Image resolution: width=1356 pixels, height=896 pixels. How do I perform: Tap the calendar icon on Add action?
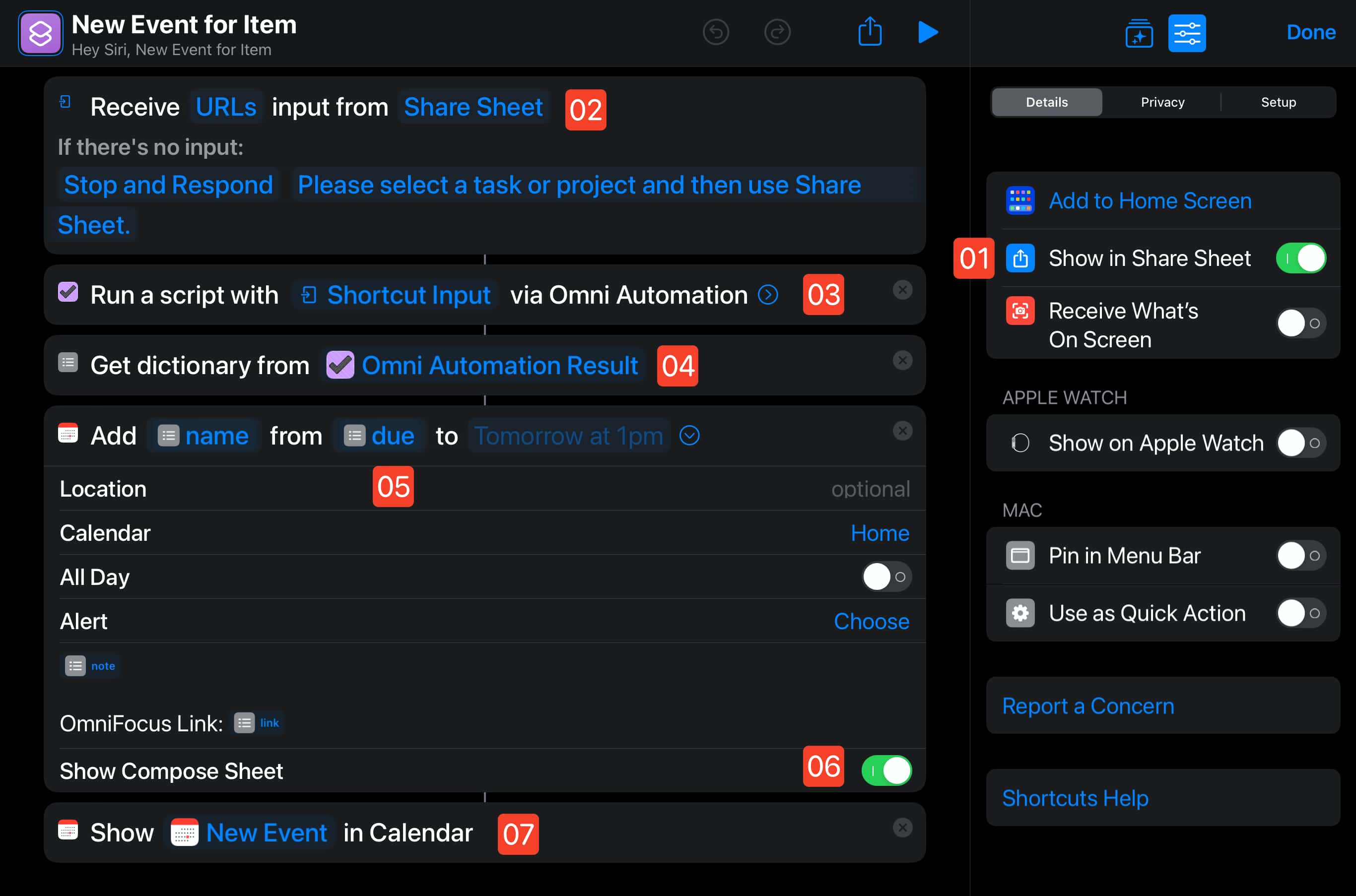pos(68,433)
